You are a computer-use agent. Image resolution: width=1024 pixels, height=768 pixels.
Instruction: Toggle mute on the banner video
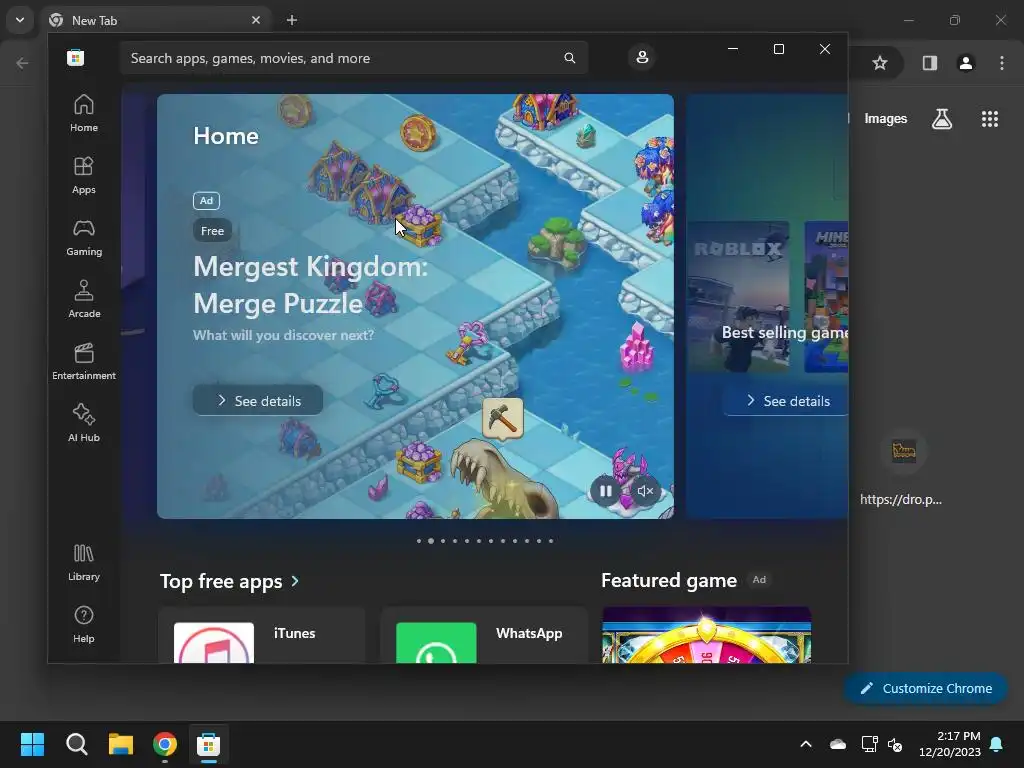pyautogui.click(x=645, y=491)
